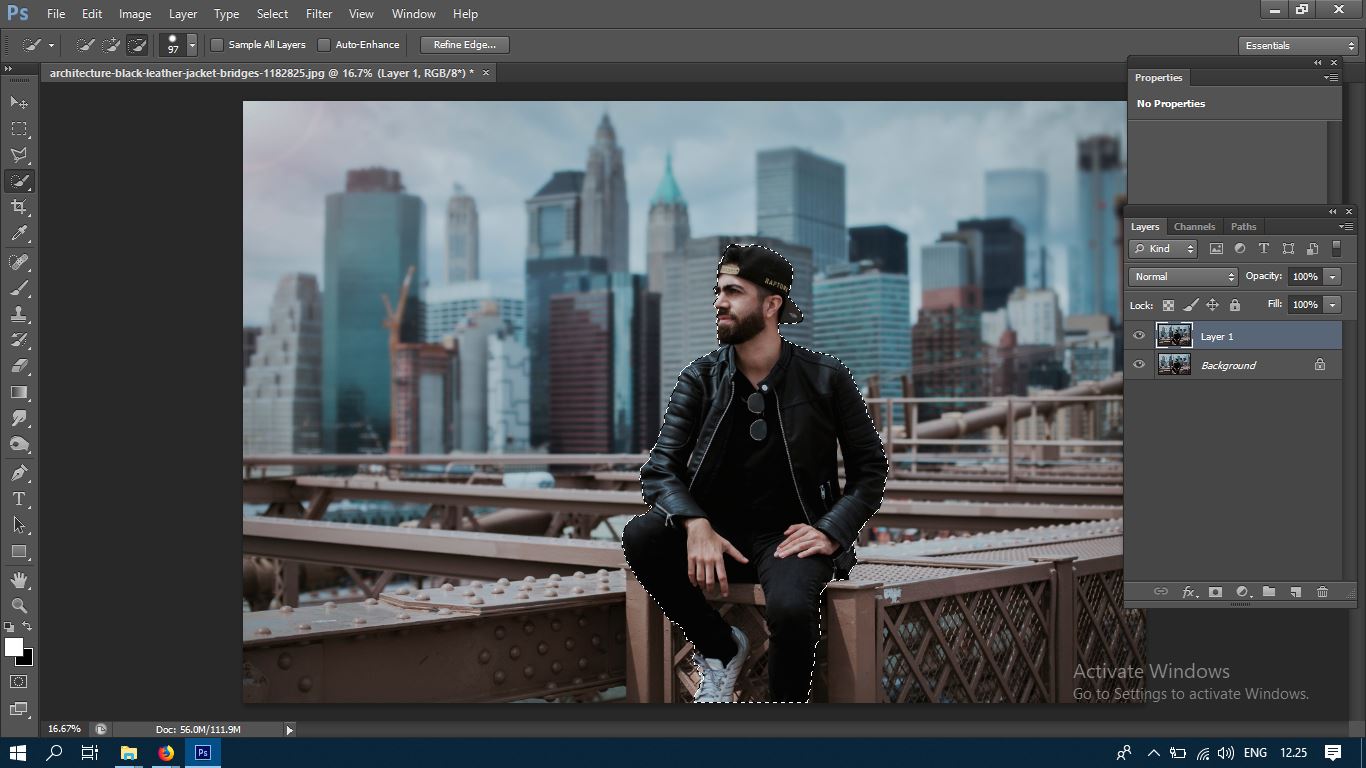Select the Zoom tool
Image resolution: width=1366 pixels, height=768 pixels.
(19, 606)
